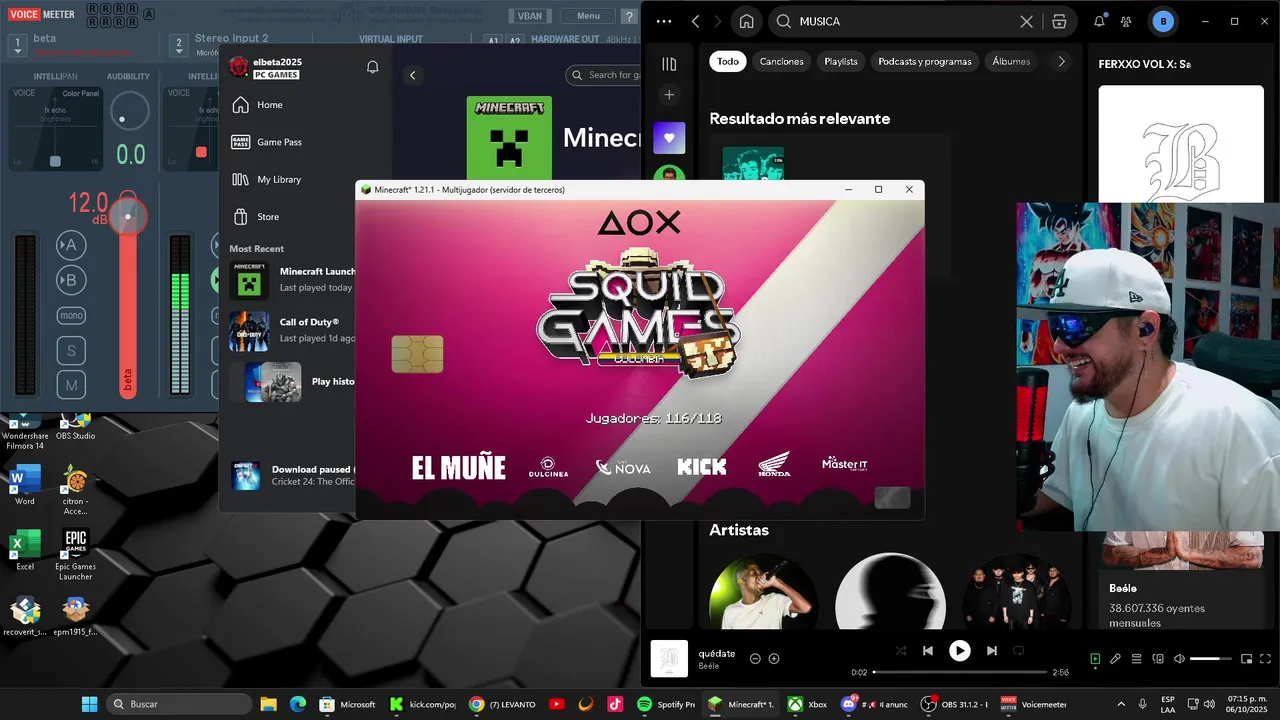Image resolution: width=1280 pixels, height=720 pixels.
Task: Open Game Pass in Xbox sidebar
Action: tap(266, 142)
